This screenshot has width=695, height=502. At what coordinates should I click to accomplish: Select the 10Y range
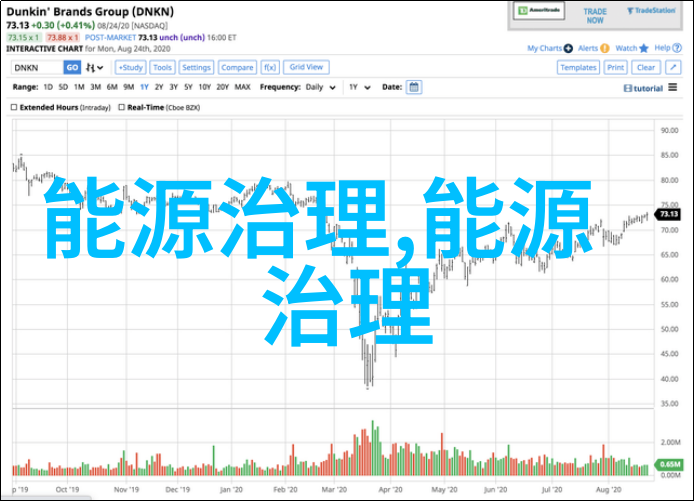(x=204, y=87)
